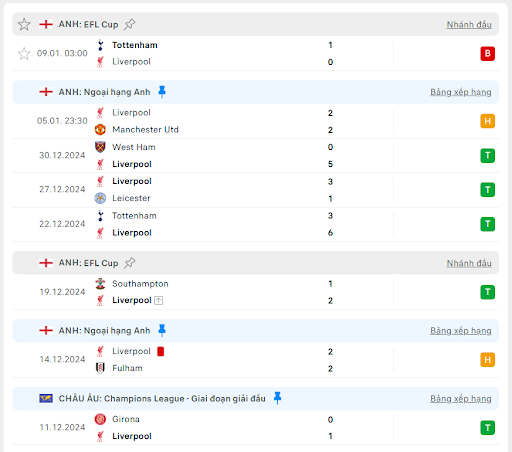
Task: Click the orange H badge for Manchester Utd draw
Action: point(487,121)
